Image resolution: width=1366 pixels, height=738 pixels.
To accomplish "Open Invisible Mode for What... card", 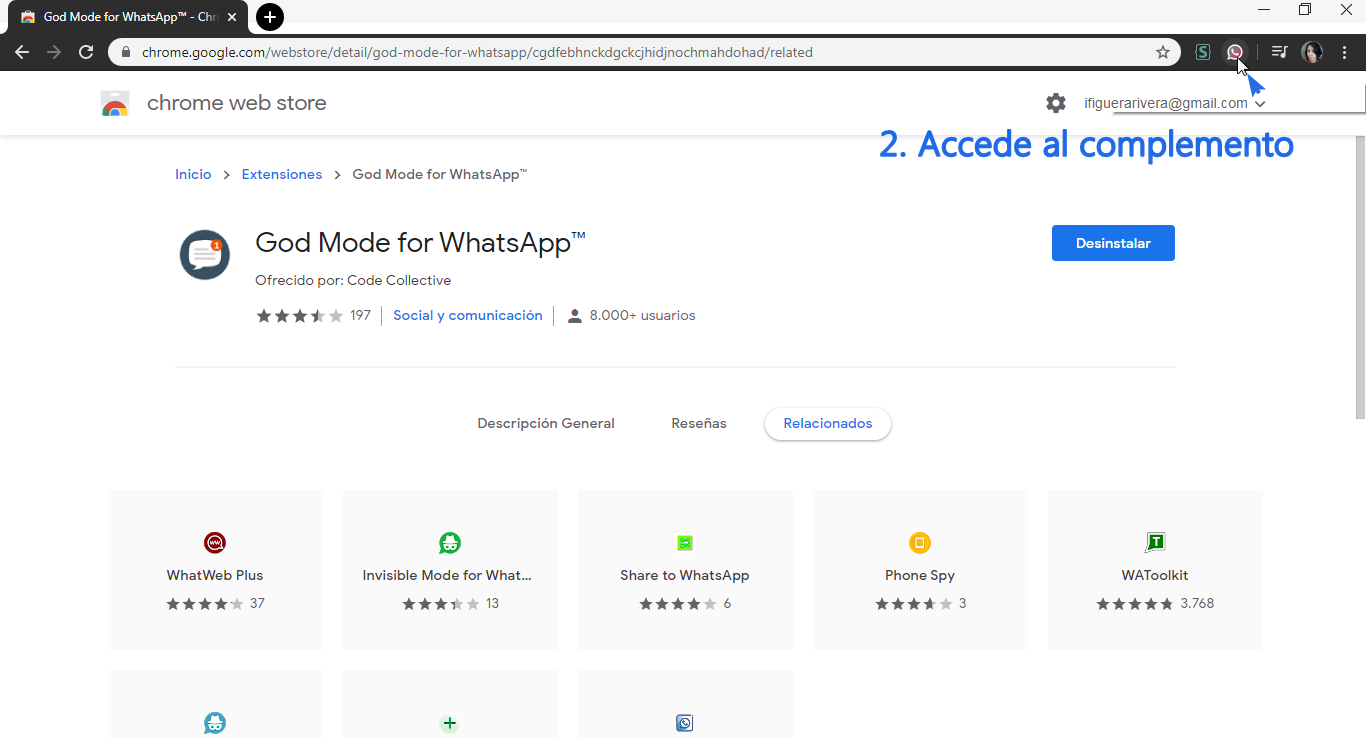I will [x=450, y=570].
